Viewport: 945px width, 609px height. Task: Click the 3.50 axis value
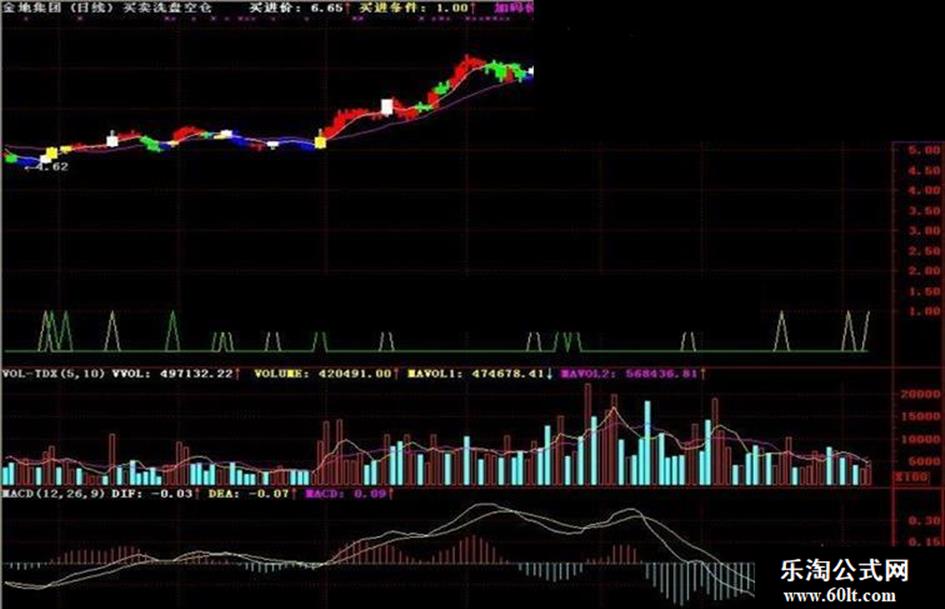click(923, 211)
